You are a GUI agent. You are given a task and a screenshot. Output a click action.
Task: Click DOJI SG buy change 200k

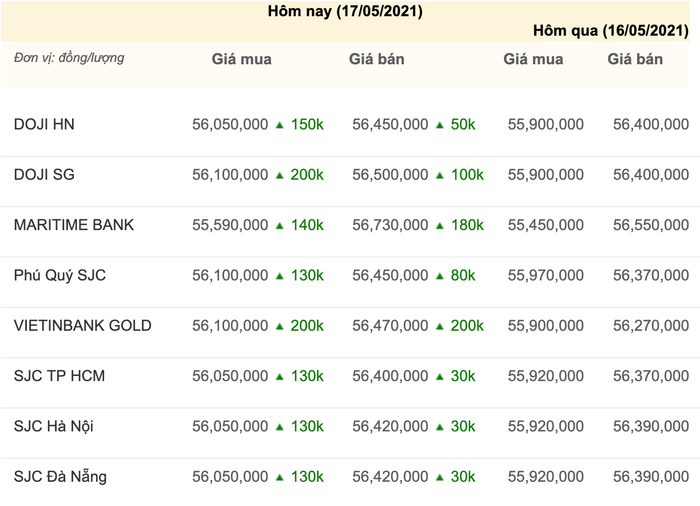coord(307,175)
